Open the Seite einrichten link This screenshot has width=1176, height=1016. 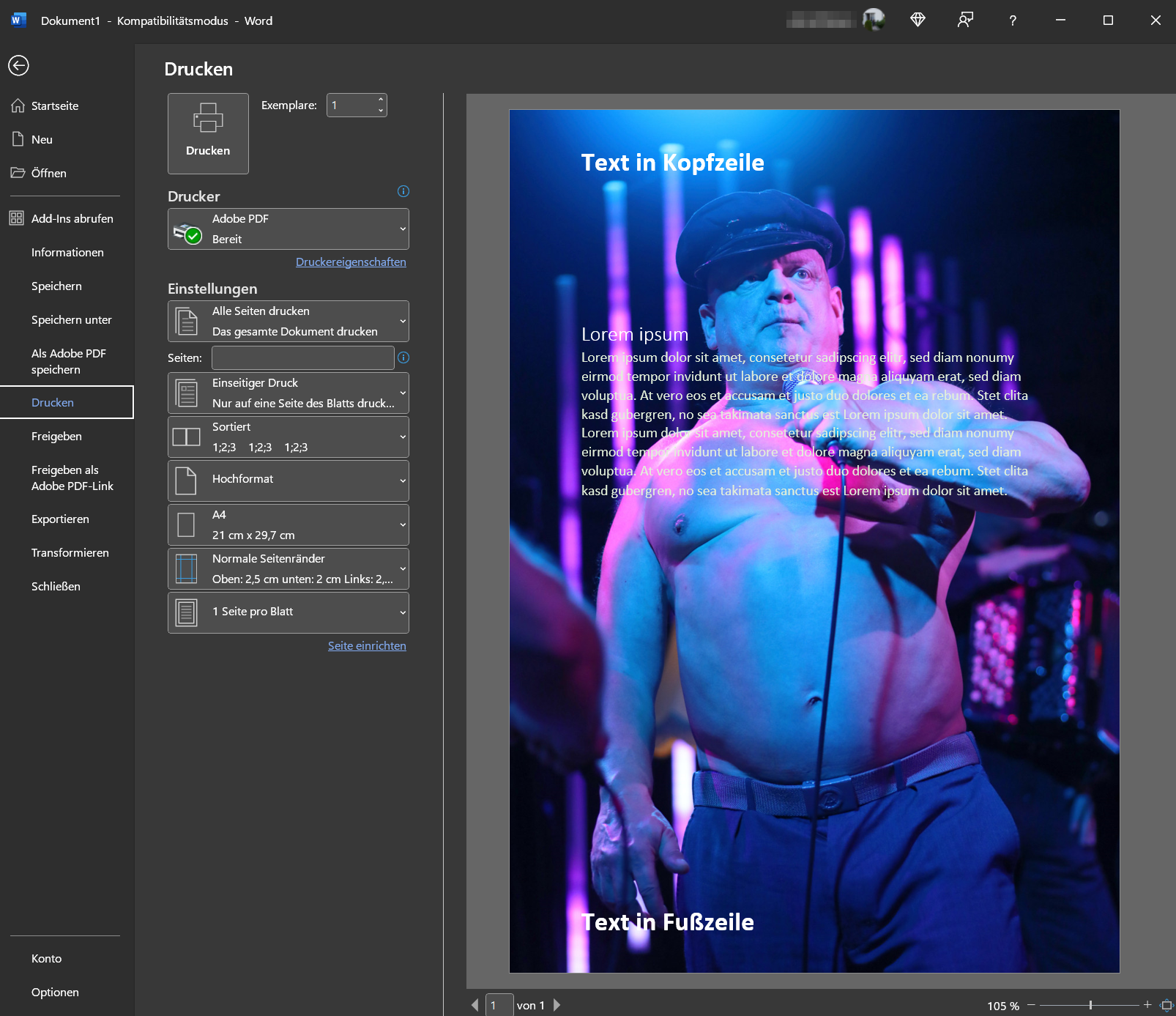(367, 646)
